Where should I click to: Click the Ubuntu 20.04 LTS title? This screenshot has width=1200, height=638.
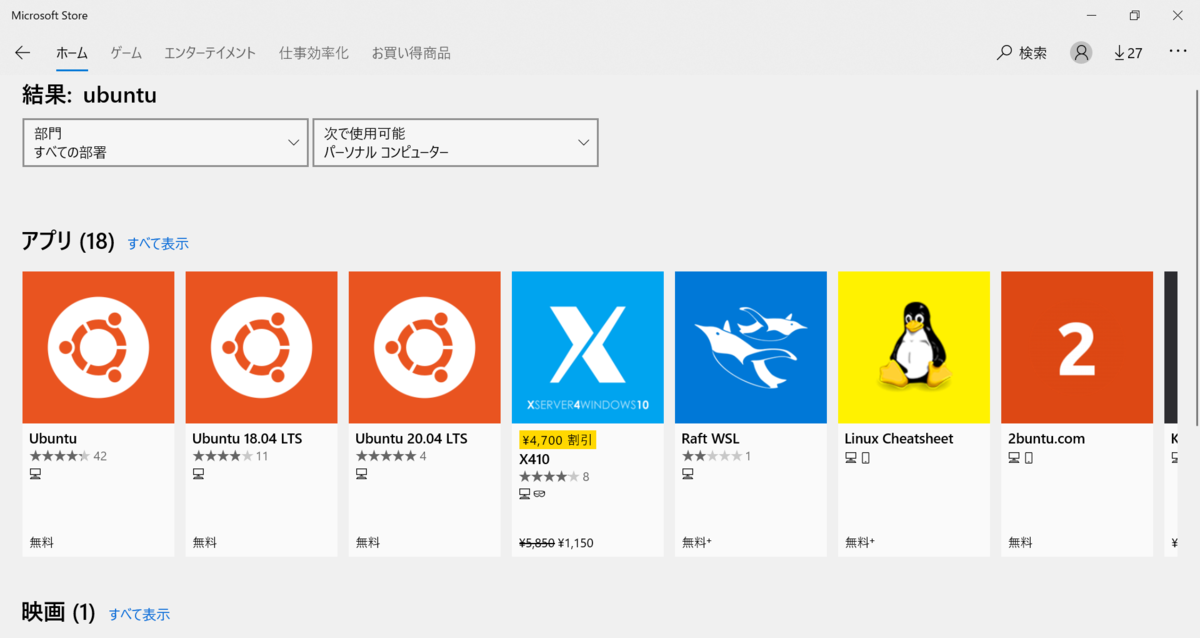411,438
